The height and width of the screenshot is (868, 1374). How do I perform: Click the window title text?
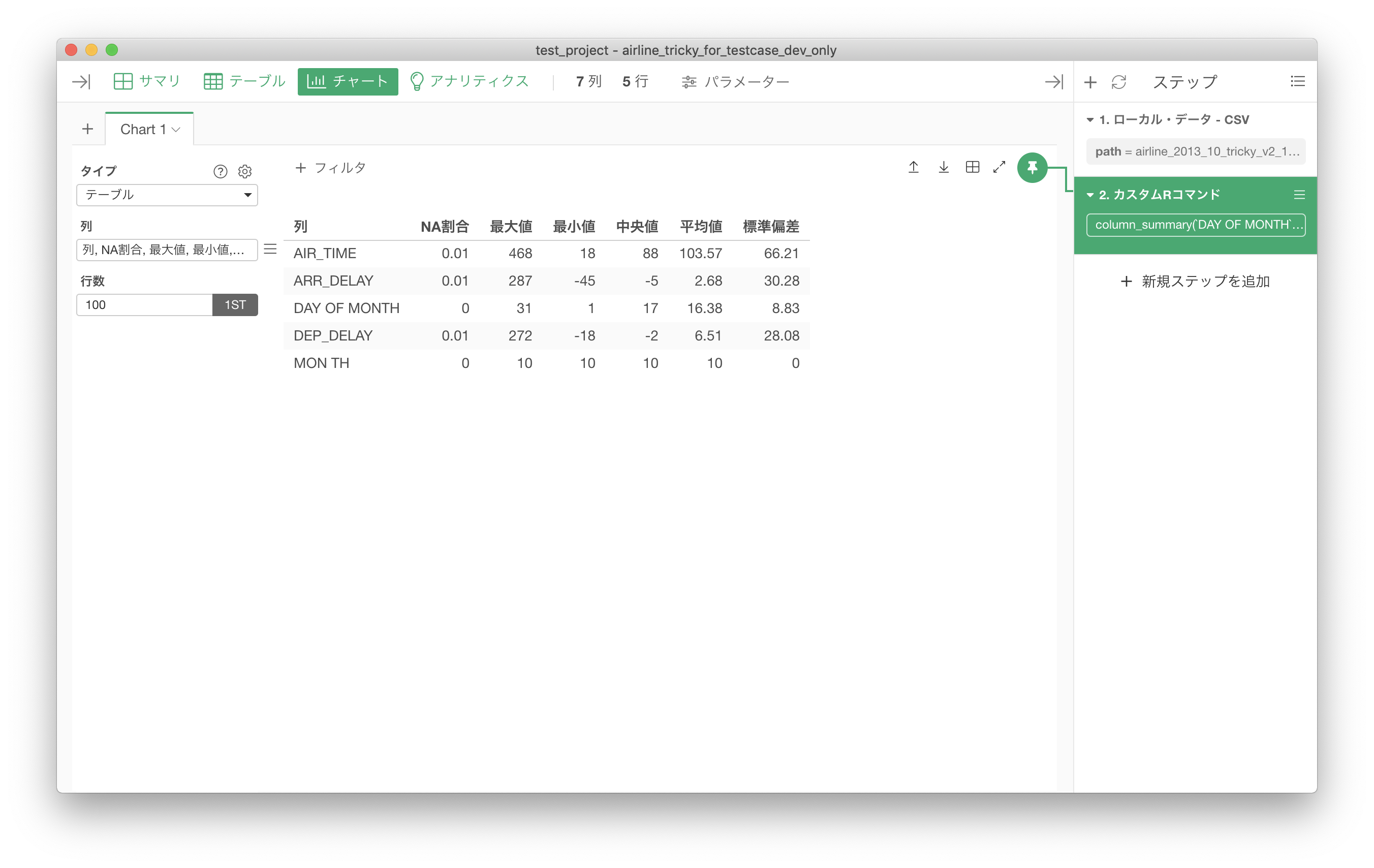(x=686, y=50)
